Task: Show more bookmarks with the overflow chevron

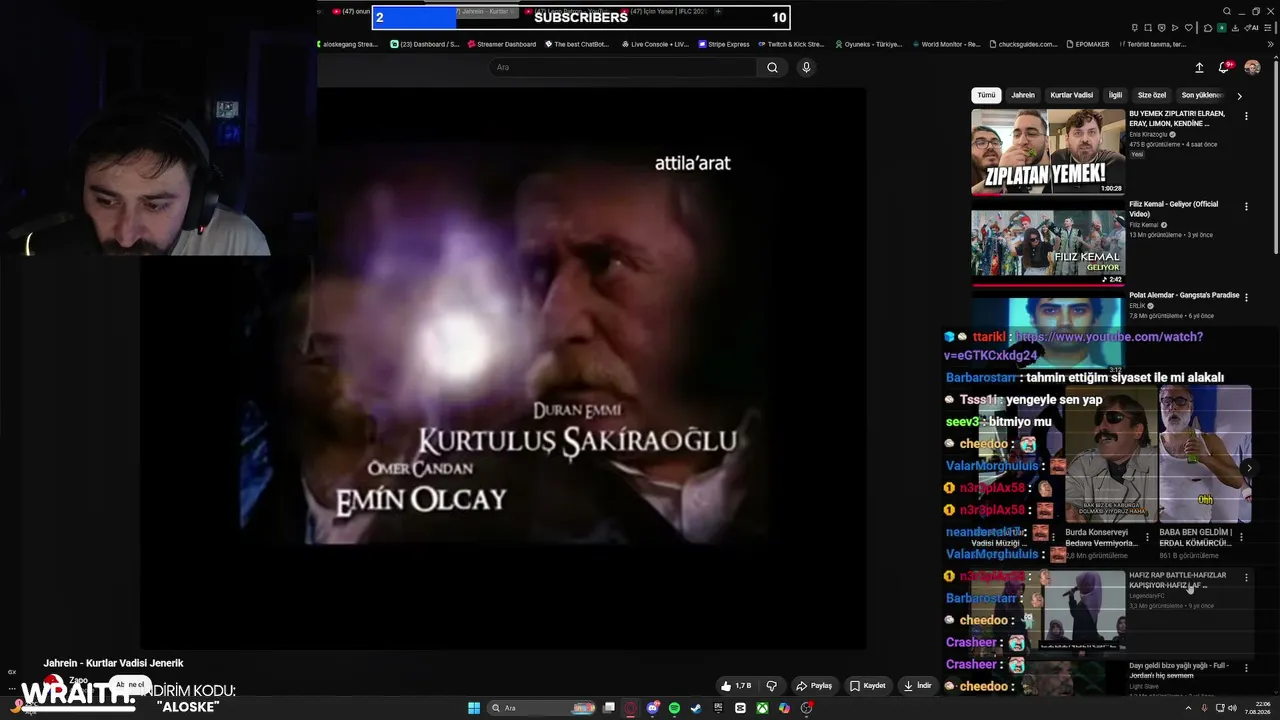Action: click(1270, 44)
